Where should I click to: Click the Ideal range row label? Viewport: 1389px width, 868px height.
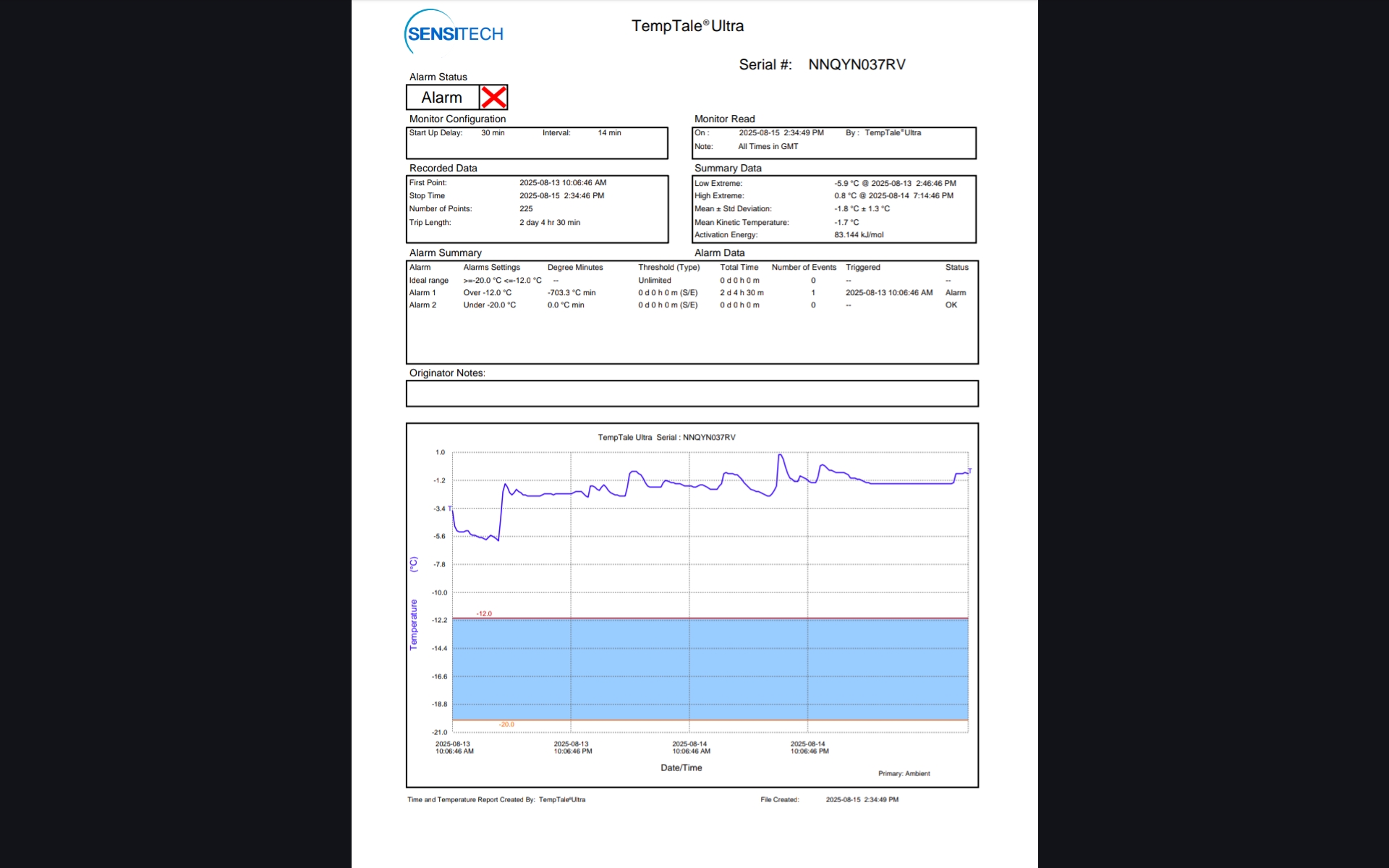tap(428, 281)
